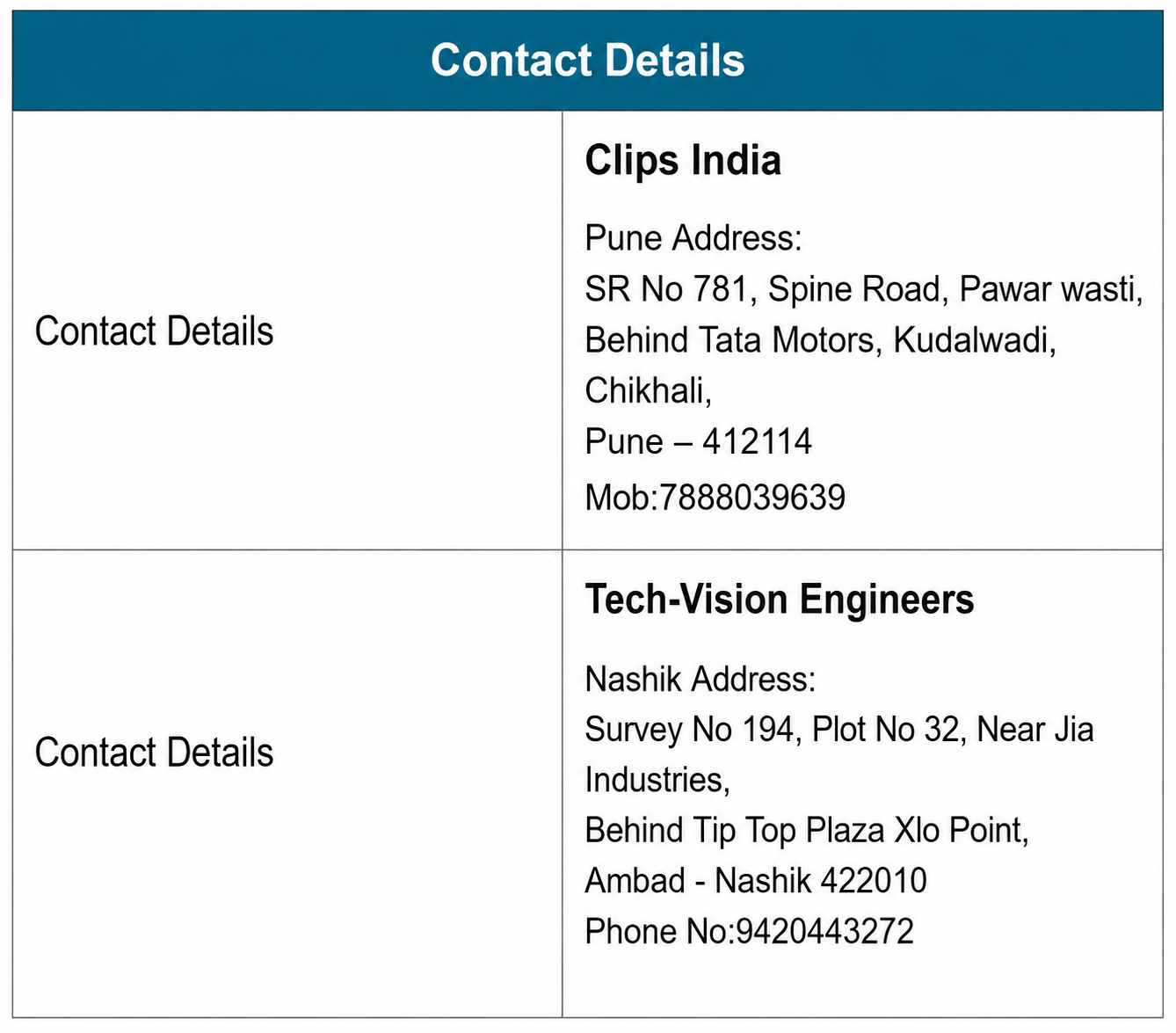Click the Tech-Vision Engineers heading
1176x1033 pixels.
(780, 600)
